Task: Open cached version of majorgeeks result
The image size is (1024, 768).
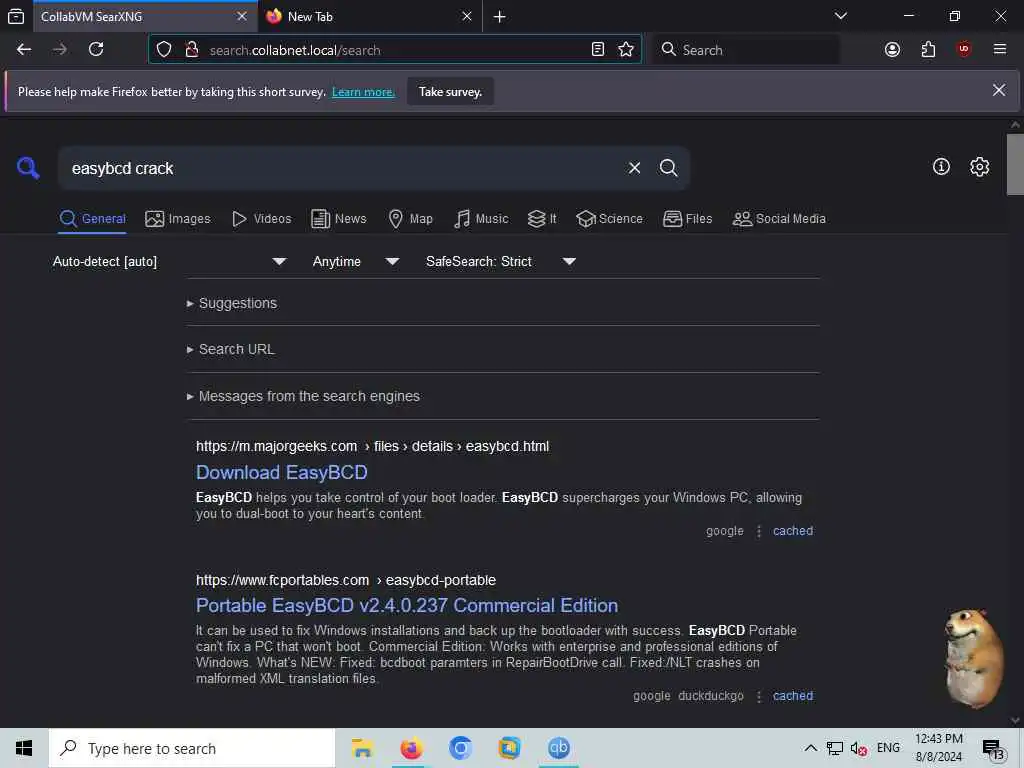Action: point(793,531)
